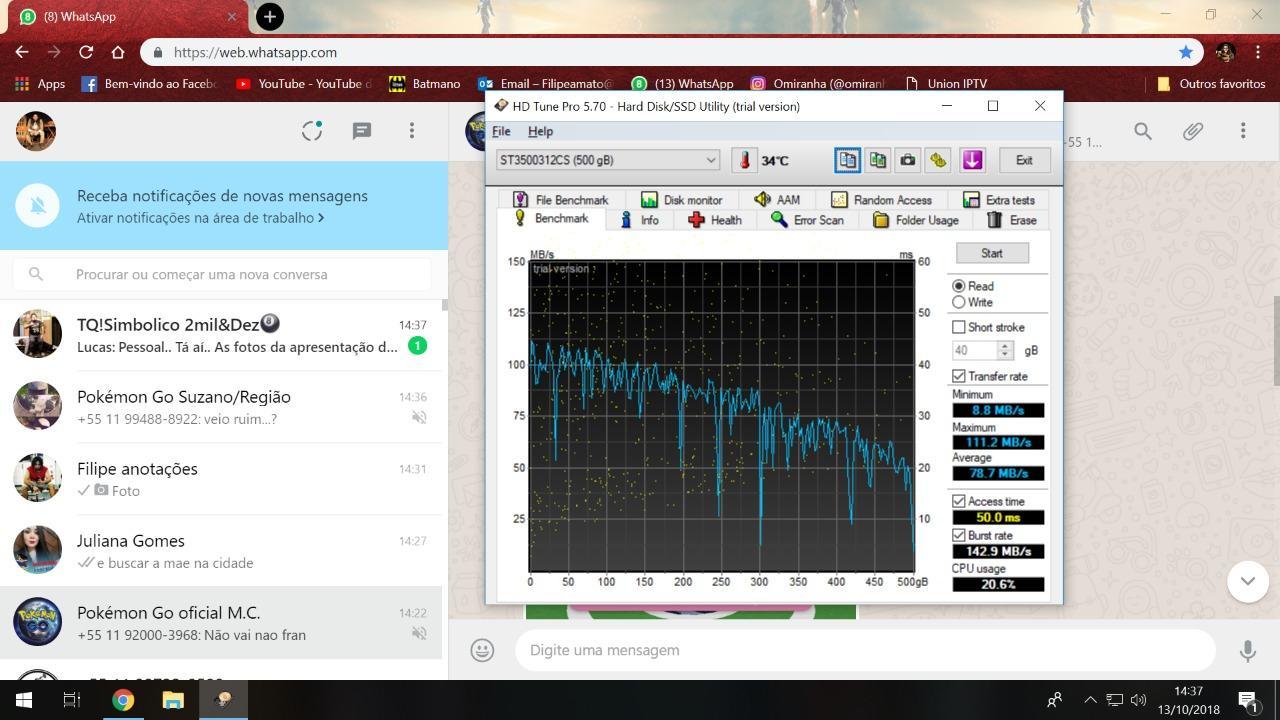Click the crossed bell notification icon
Viewport: 1280px width, 720px height.
38,205
